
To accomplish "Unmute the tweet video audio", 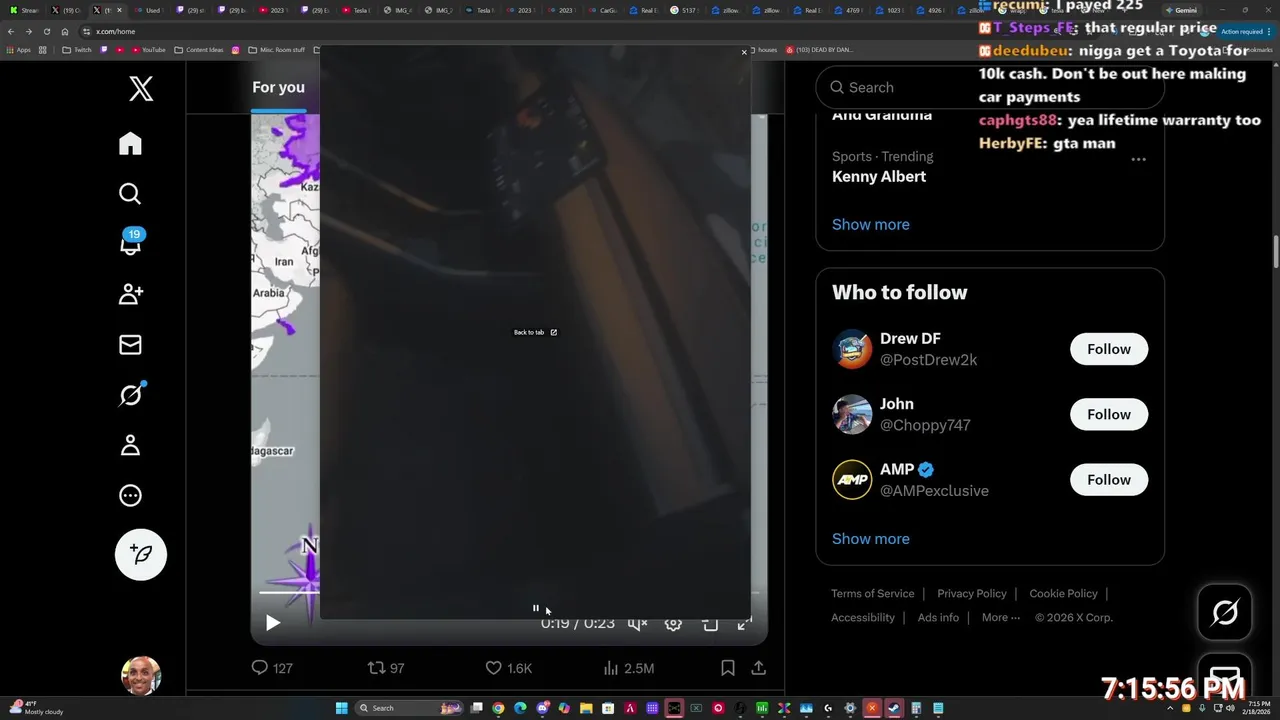I will 637,623.
